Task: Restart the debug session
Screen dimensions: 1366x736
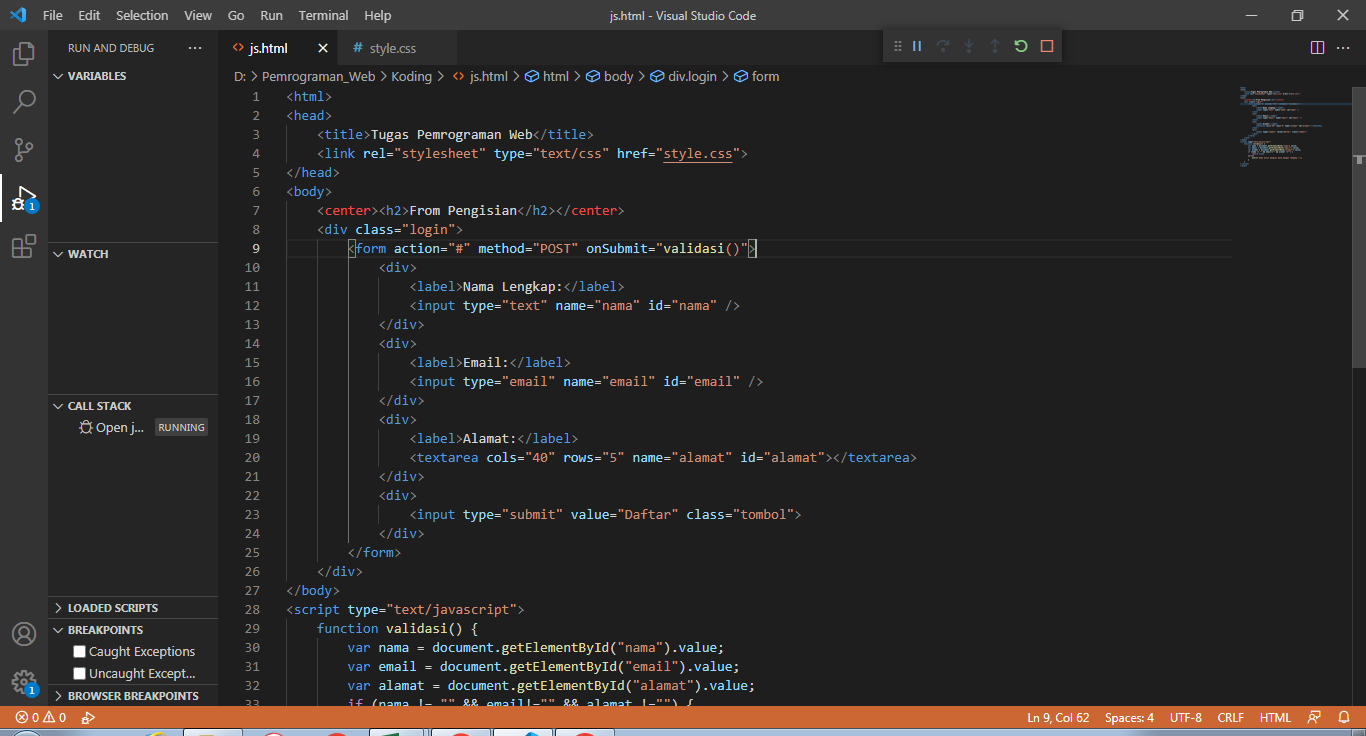Action: tap(1019, 45)
